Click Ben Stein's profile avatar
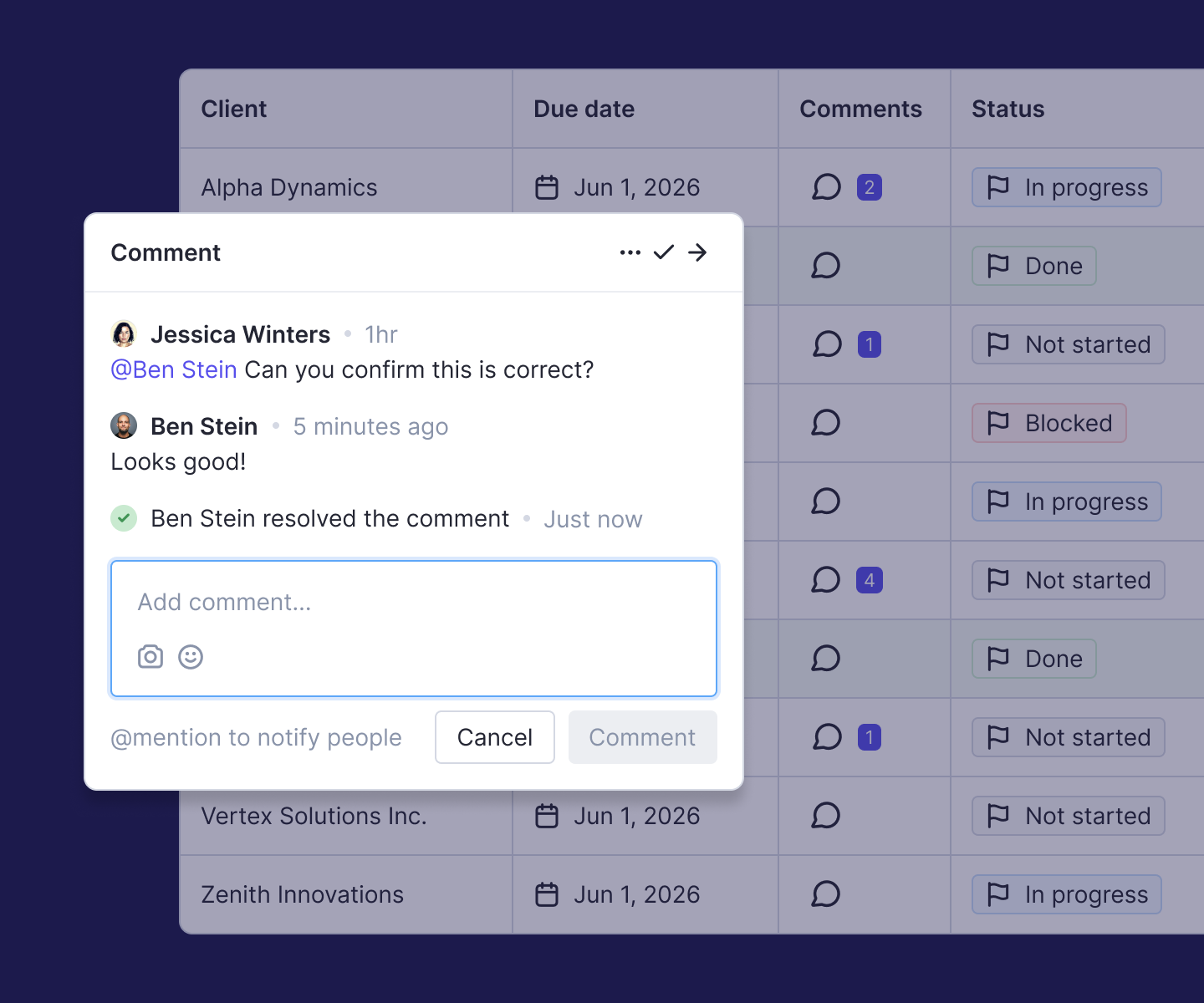 point(124,426)
